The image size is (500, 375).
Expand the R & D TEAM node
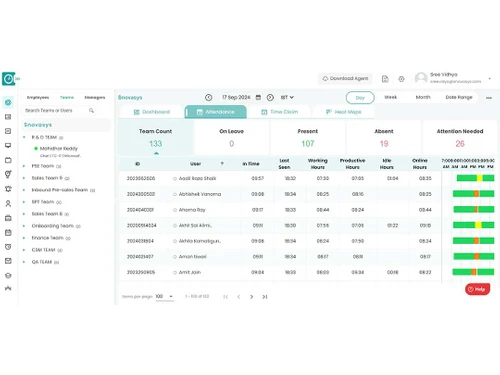pos(24,137)
